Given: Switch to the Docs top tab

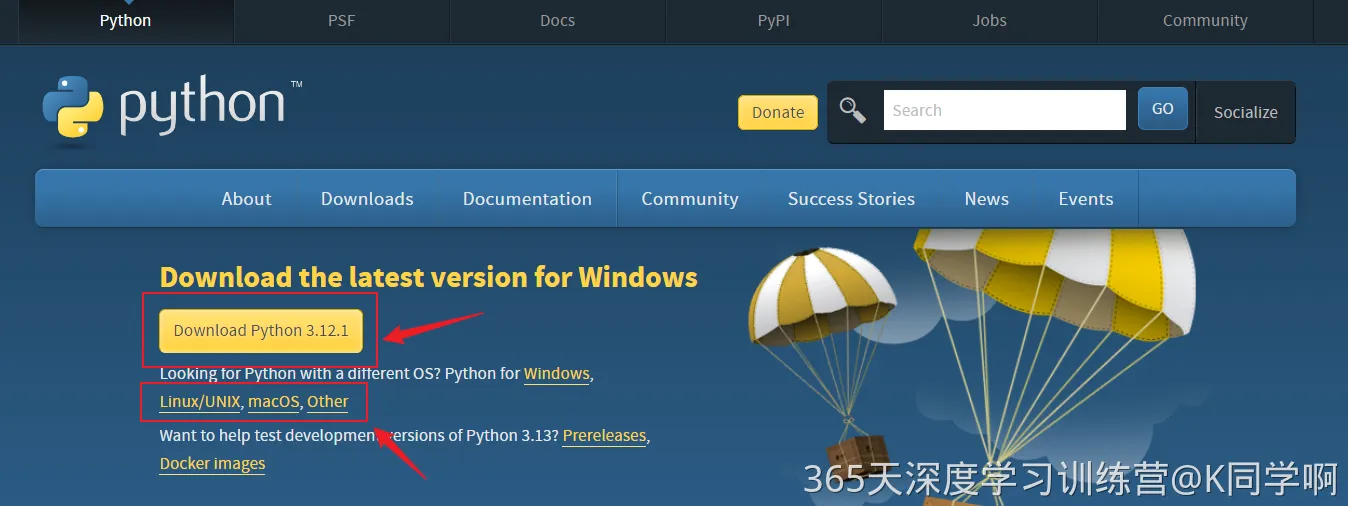Looking at the screenshot, I should point(557,21).
